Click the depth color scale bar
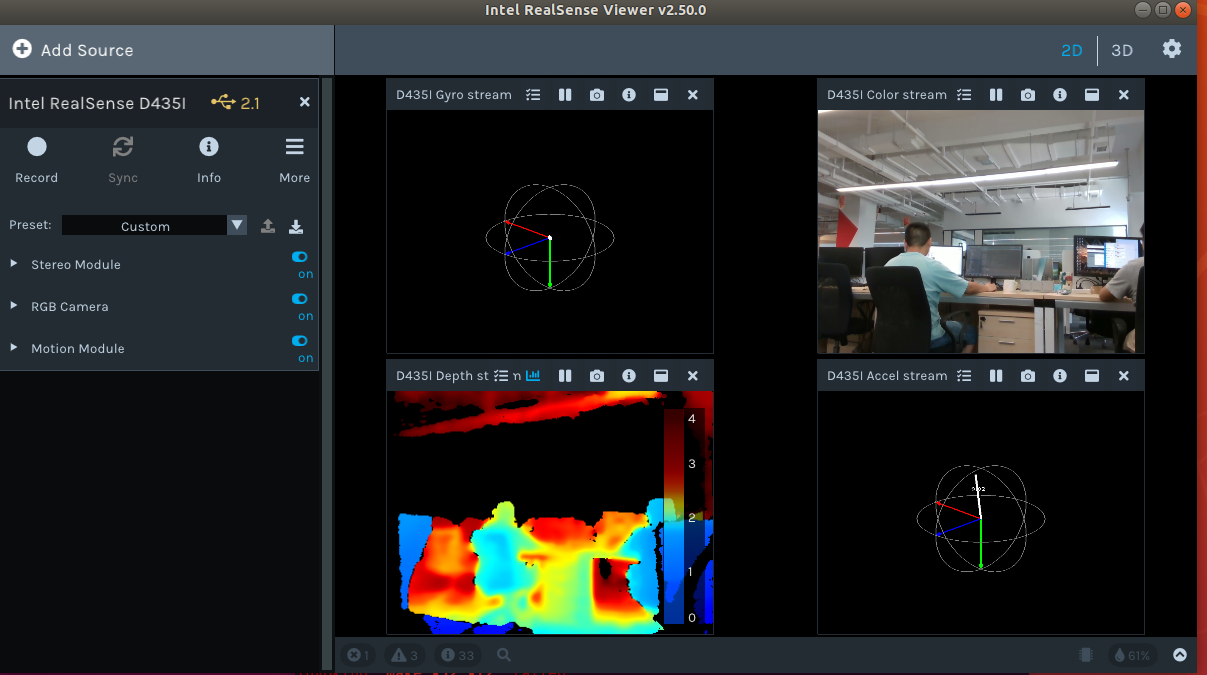This screenshot has height=675, width=1207. [x=674, y=516]
